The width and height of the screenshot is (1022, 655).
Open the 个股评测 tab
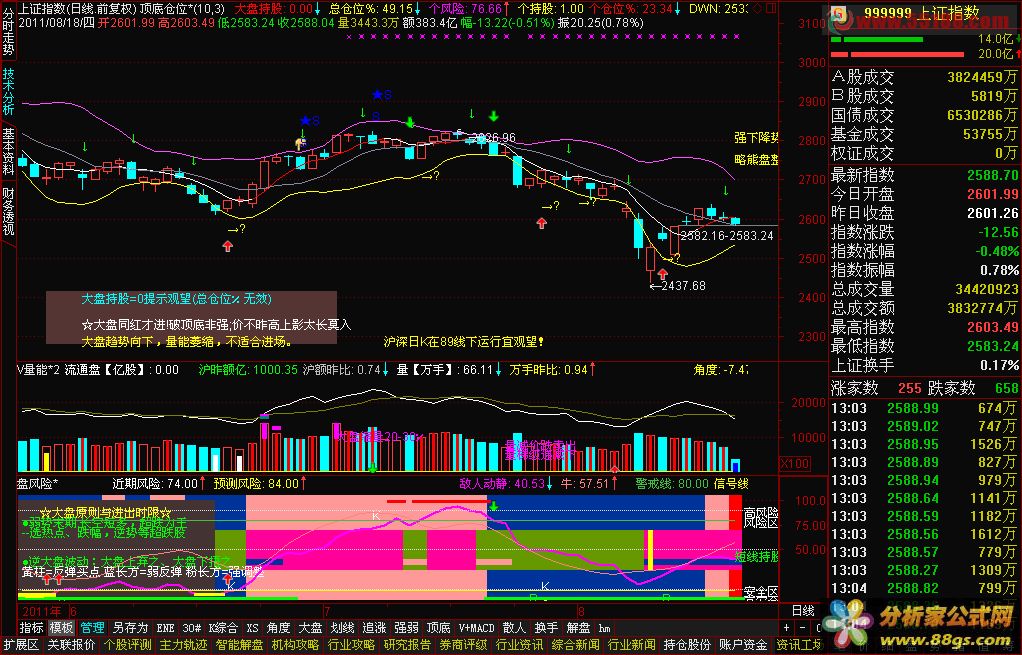(127, 645)
